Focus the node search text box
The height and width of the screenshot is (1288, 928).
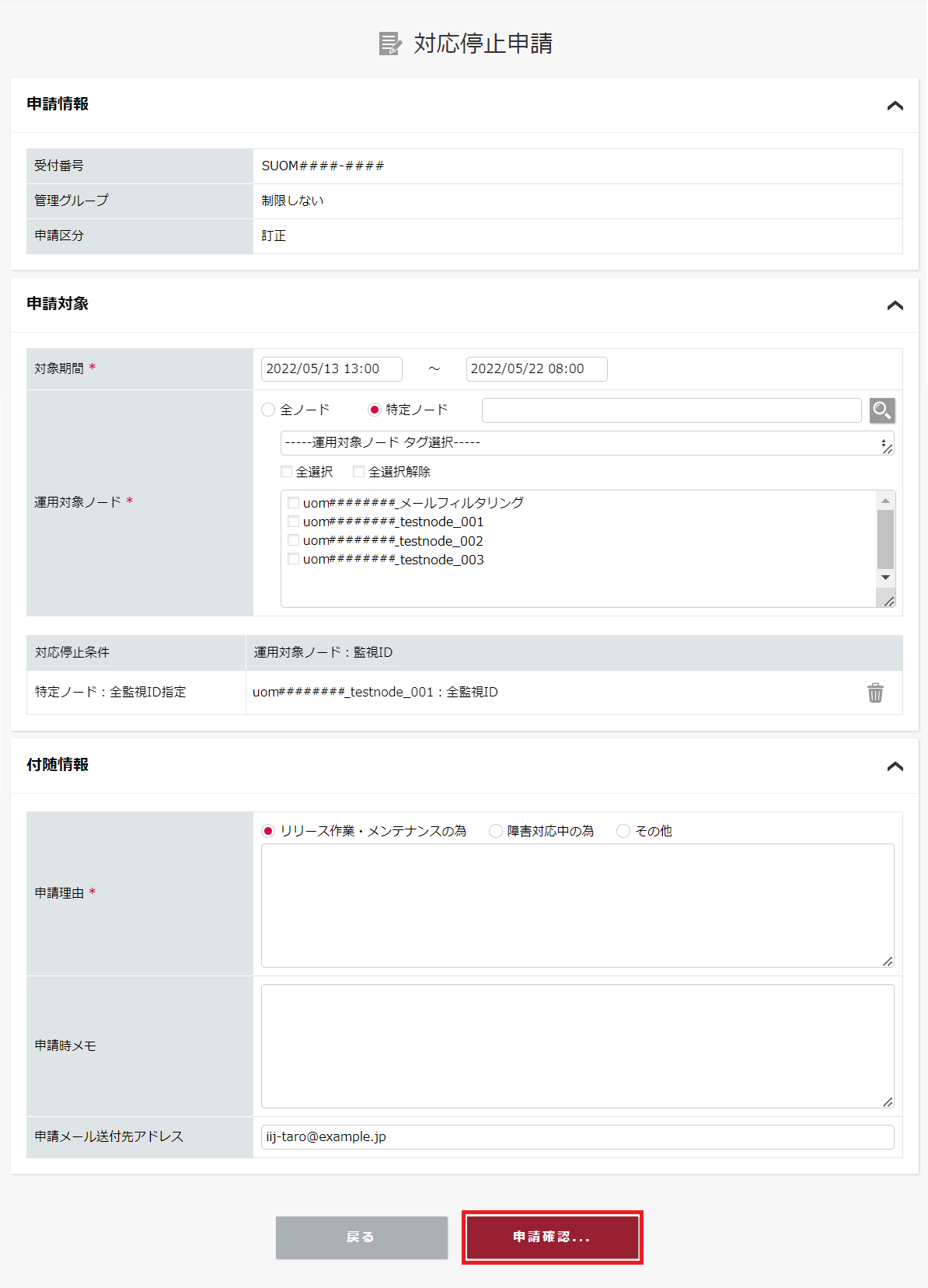click(672, 410)
